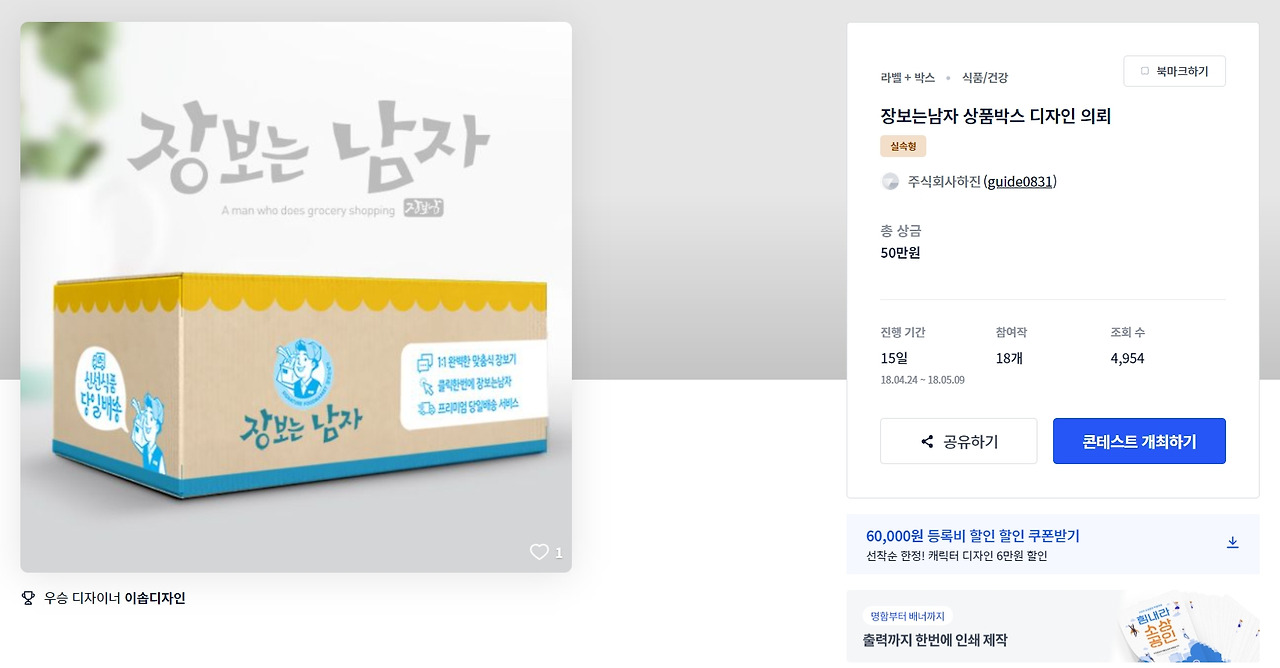Screen dimensions: 1280x668
Task: Open winning designer 이솜디자인 profile
Action: pyautogui.click(x=155, y=598)
